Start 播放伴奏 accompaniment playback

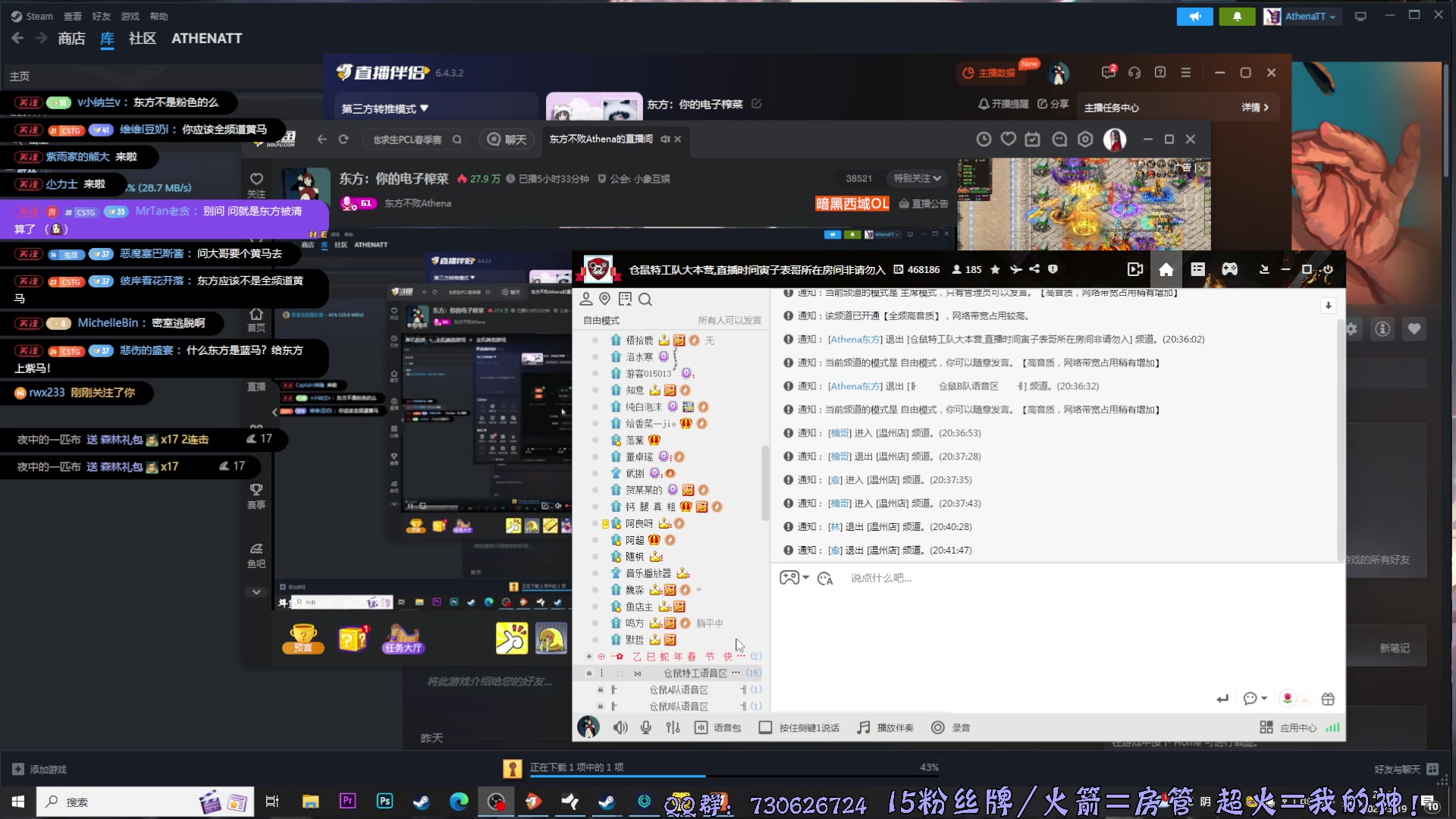(885, 727)
